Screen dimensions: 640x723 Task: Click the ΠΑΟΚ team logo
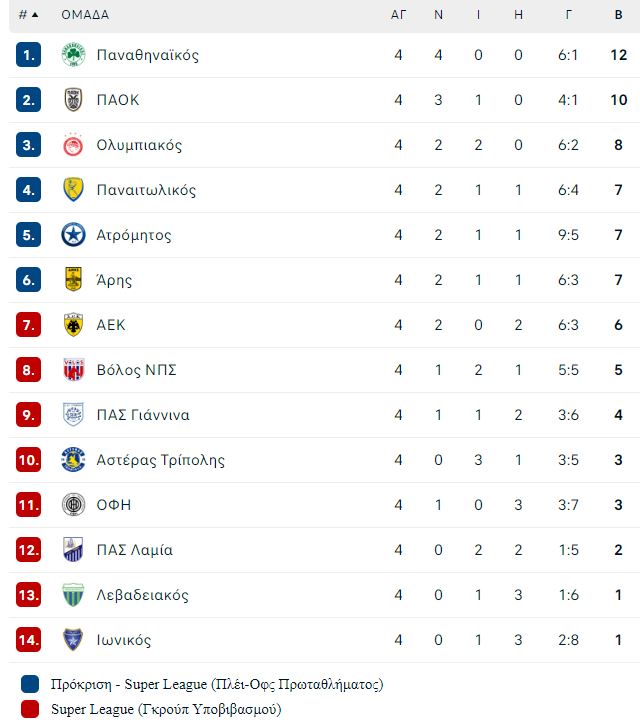(x=73, y=100)
